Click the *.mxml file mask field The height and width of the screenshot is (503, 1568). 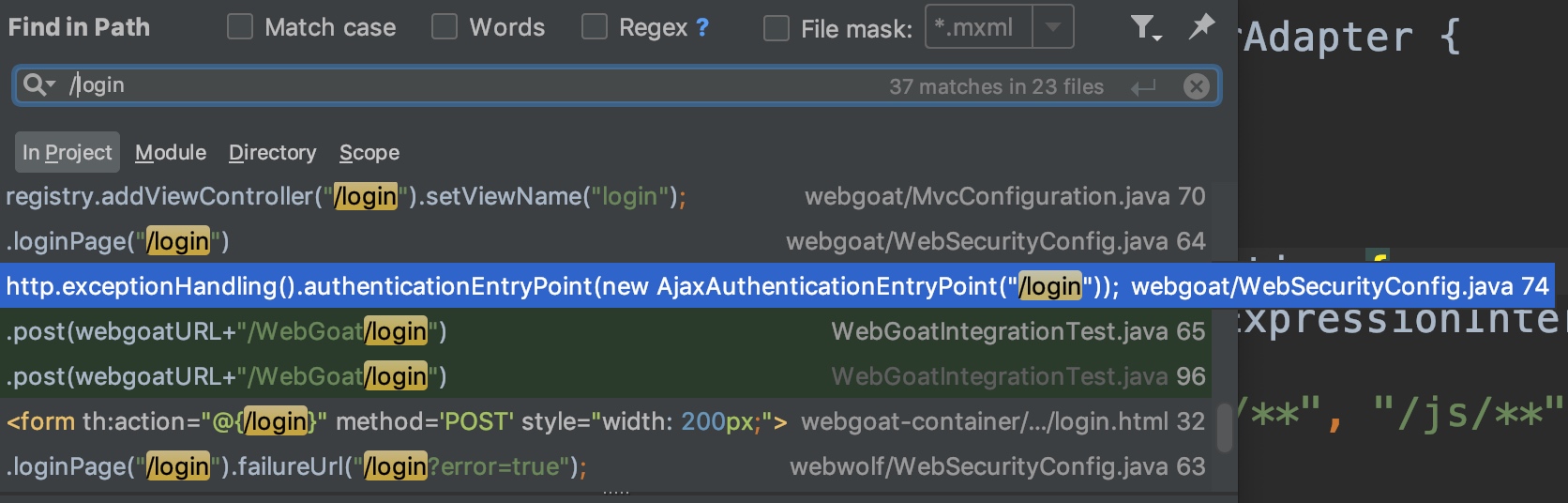(979, 27)
